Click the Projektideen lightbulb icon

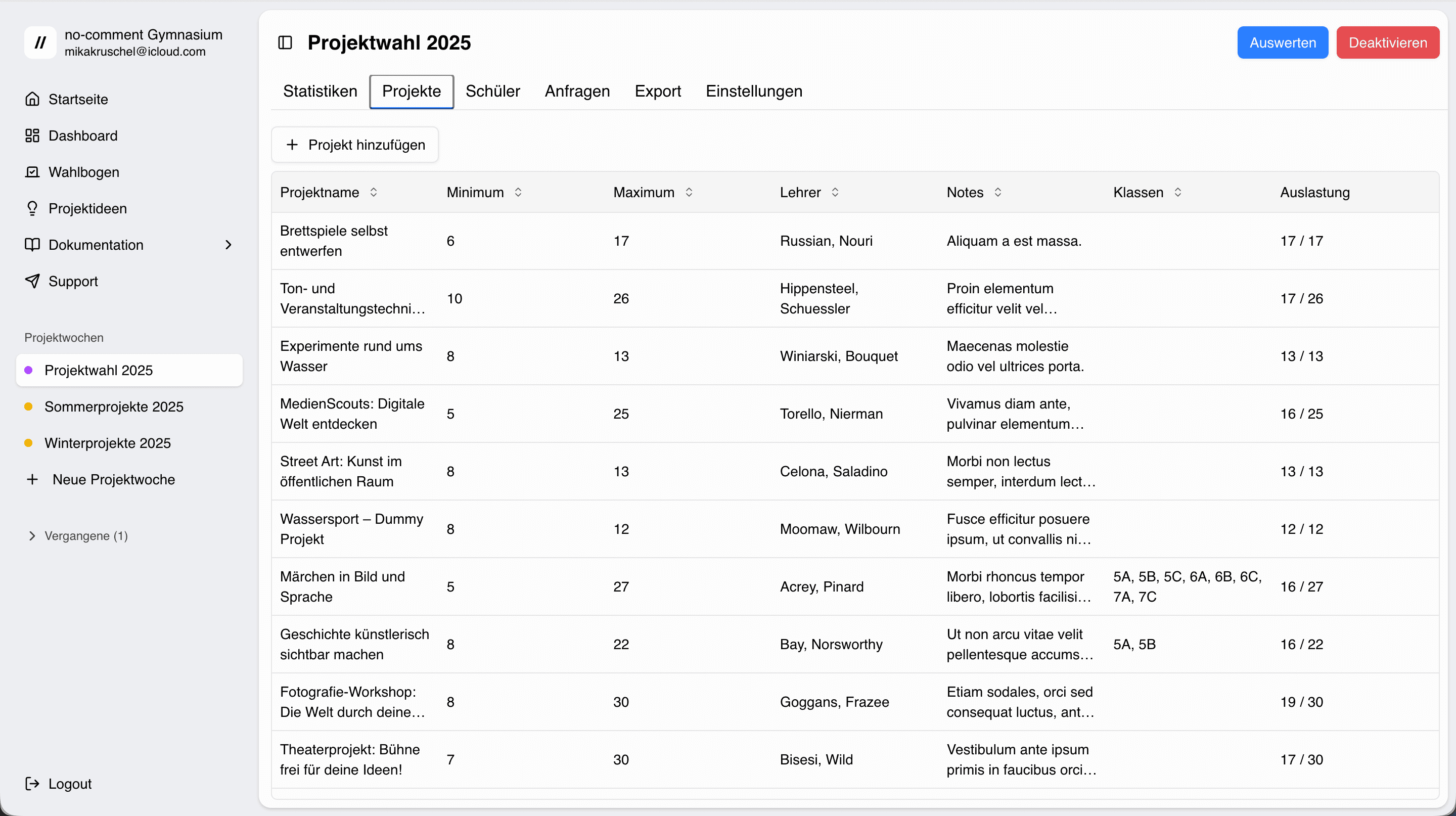tap(32, 208)
